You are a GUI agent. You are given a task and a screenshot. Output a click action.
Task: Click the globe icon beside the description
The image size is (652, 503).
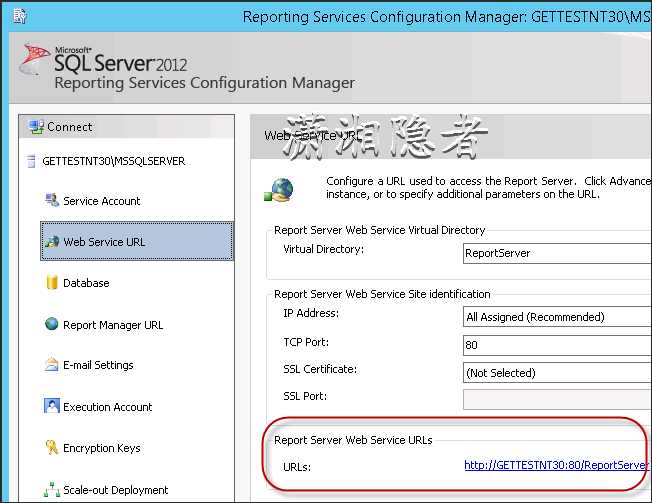[279, 190]
